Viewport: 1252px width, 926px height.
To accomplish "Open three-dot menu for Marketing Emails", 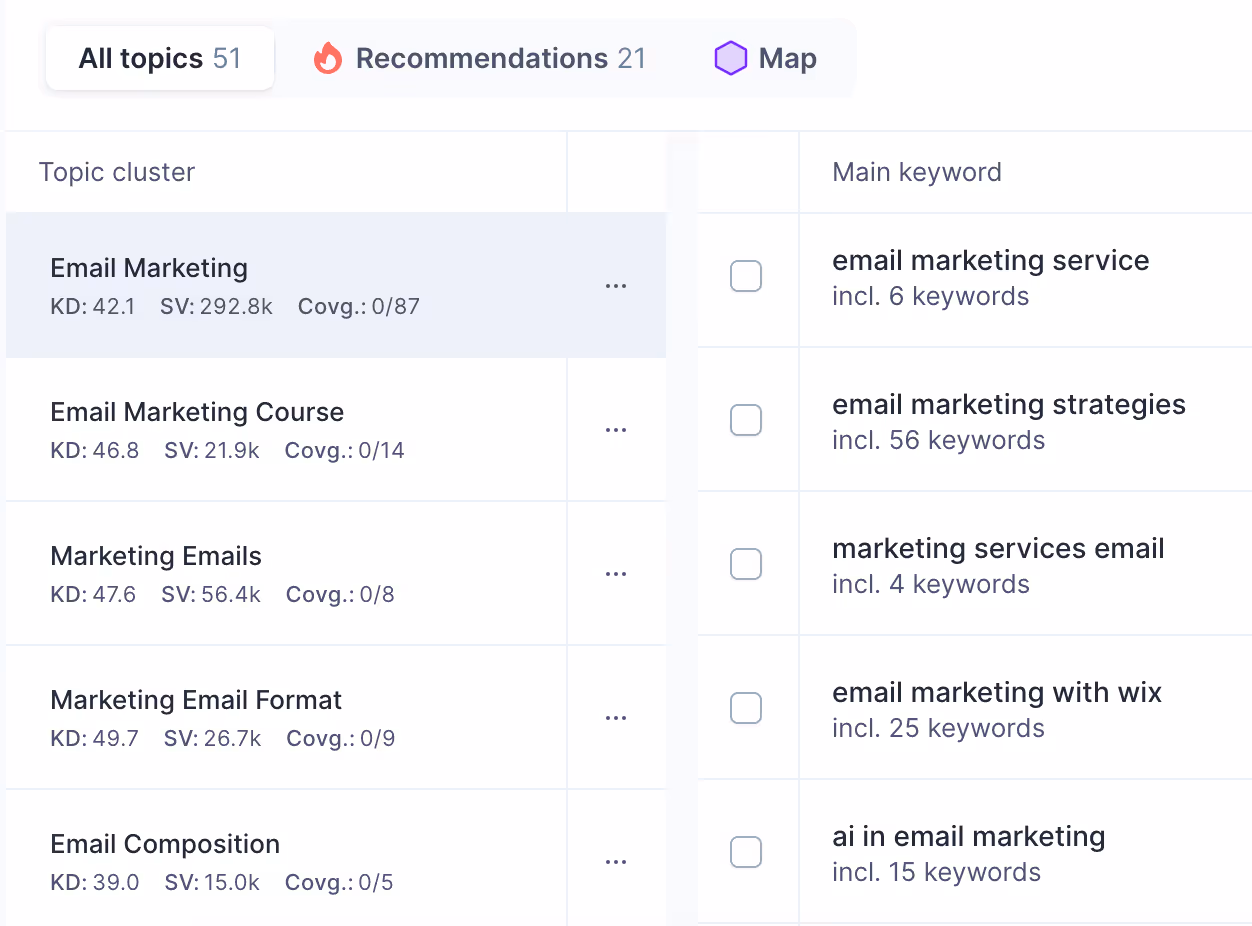I will [x=616, y=574].
